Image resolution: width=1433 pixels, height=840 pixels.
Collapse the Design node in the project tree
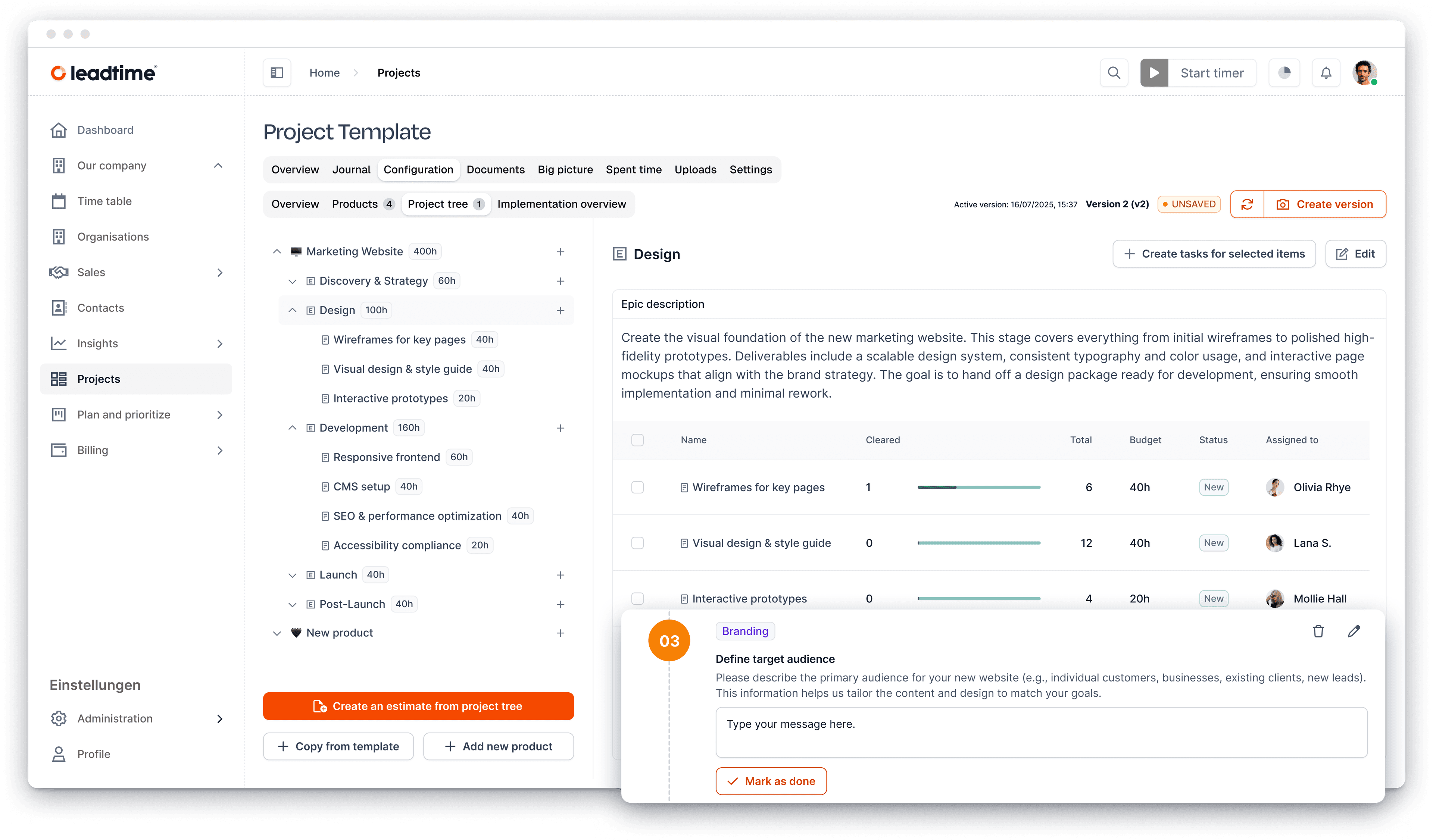(x=292, y=310)
